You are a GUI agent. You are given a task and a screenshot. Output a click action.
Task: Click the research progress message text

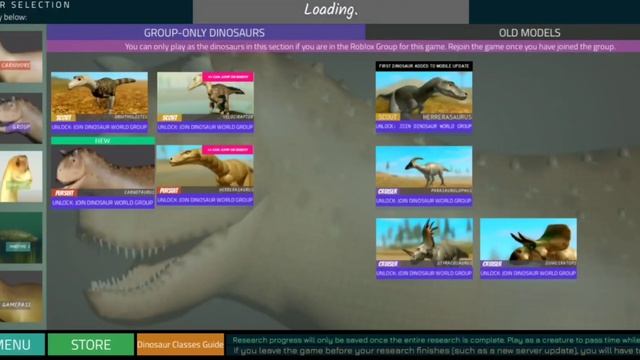point(436,345)
